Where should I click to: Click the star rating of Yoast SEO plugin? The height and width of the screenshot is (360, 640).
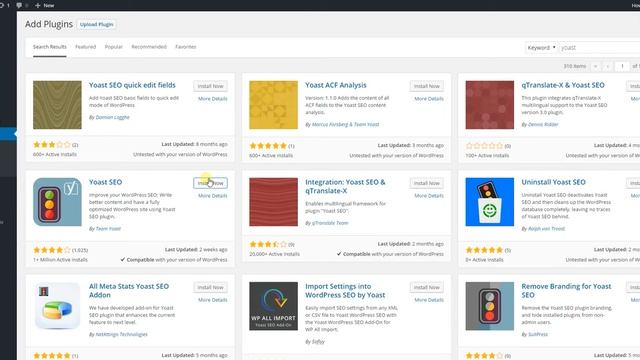(x=52, y=250)
